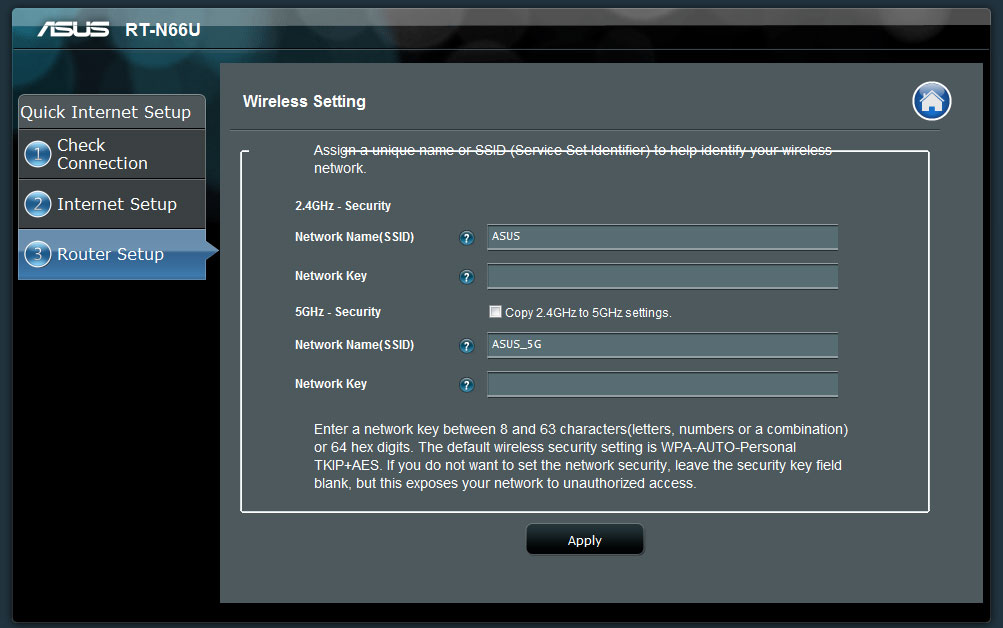The image size is (1003, 628).
Task: Open help for 2.4GHz Network Key
Action: [466, 277]
